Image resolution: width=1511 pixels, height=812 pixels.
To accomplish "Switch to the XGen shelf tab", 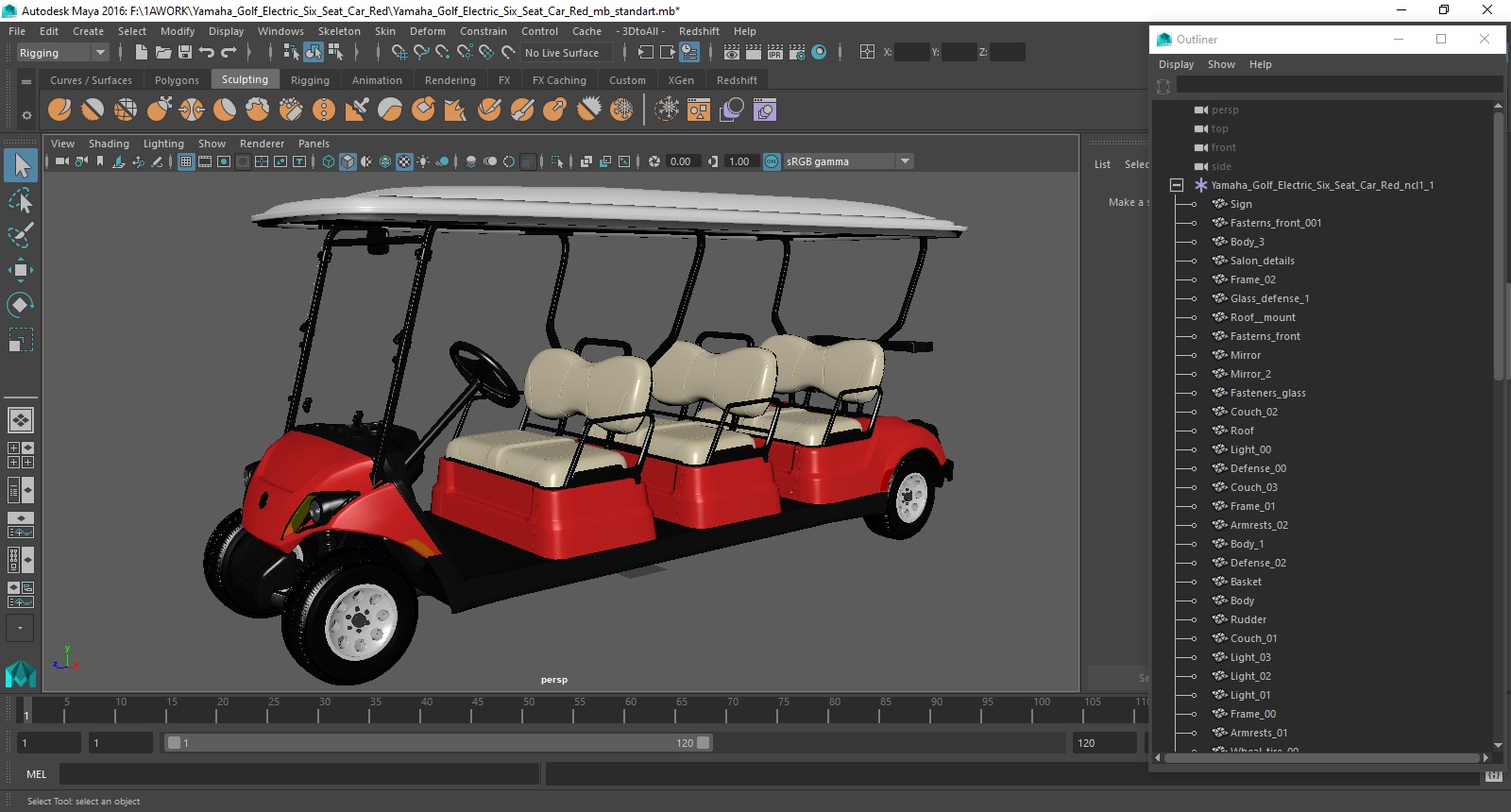I will click(x=681, y=80).
